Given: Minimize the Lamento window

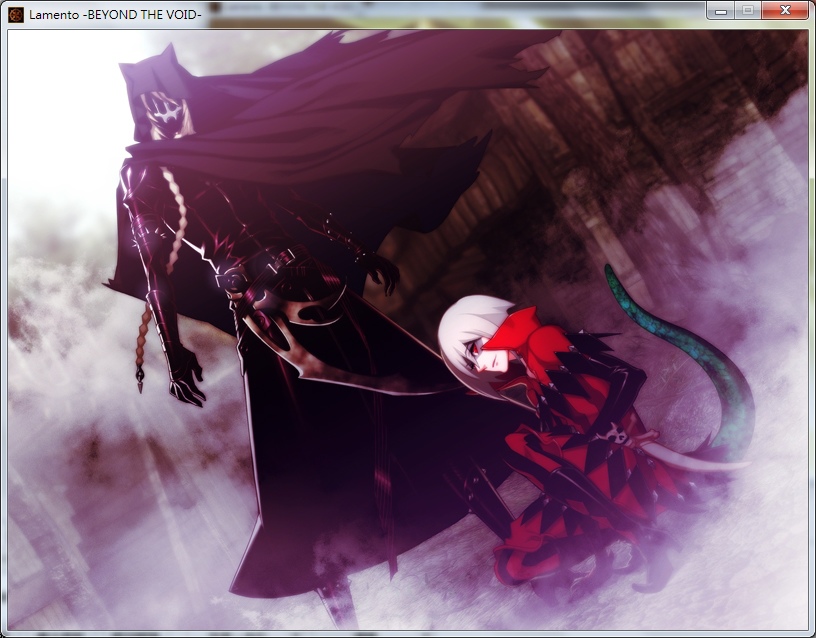Looking at the screenshot, I should [x=721, y=10].
